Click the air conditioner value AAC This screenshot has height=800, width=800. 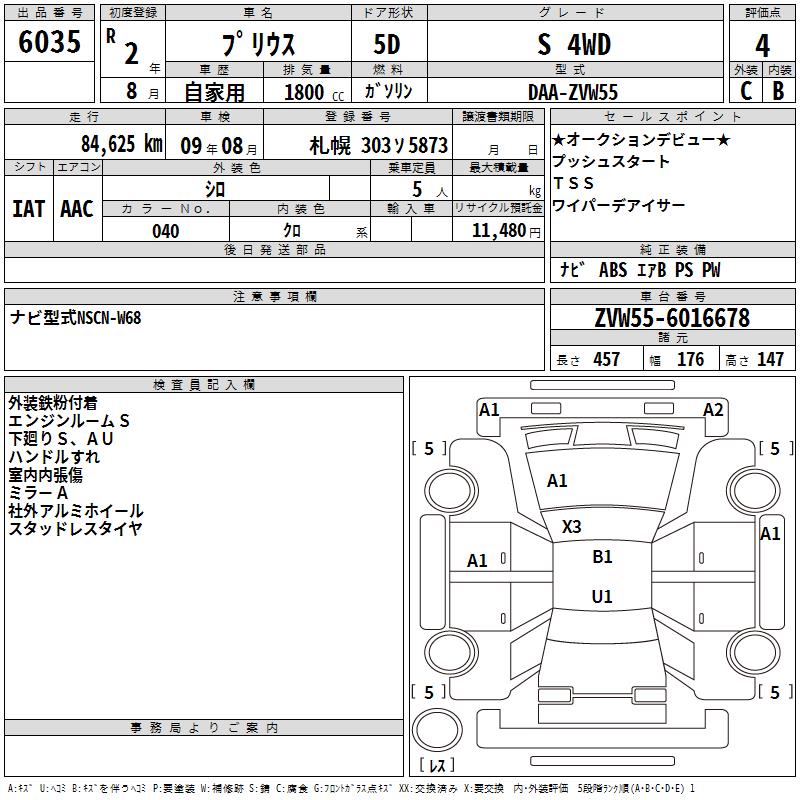pos(77,209)
